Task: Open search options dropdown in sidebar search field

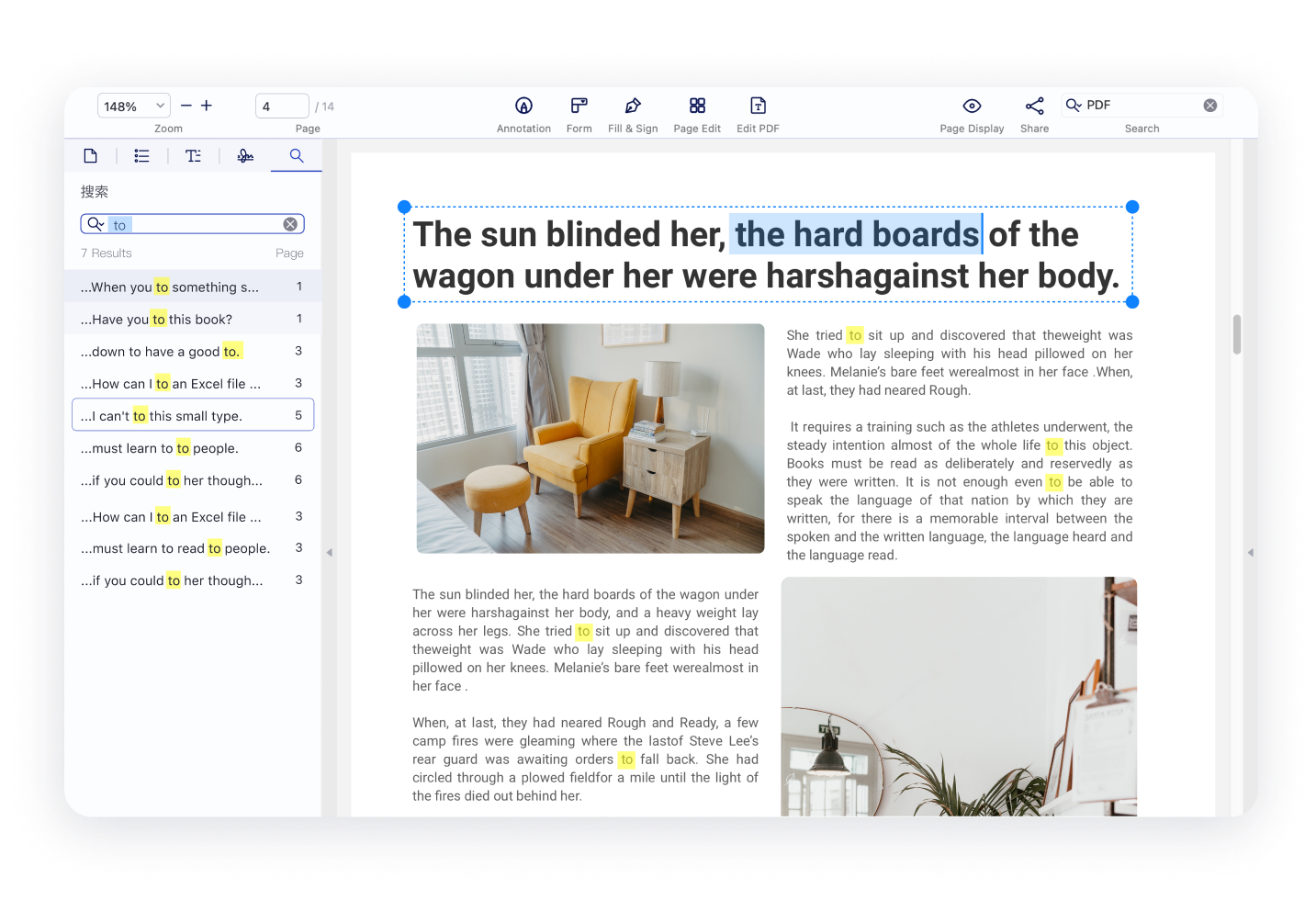Action: [x=96, y=224]
